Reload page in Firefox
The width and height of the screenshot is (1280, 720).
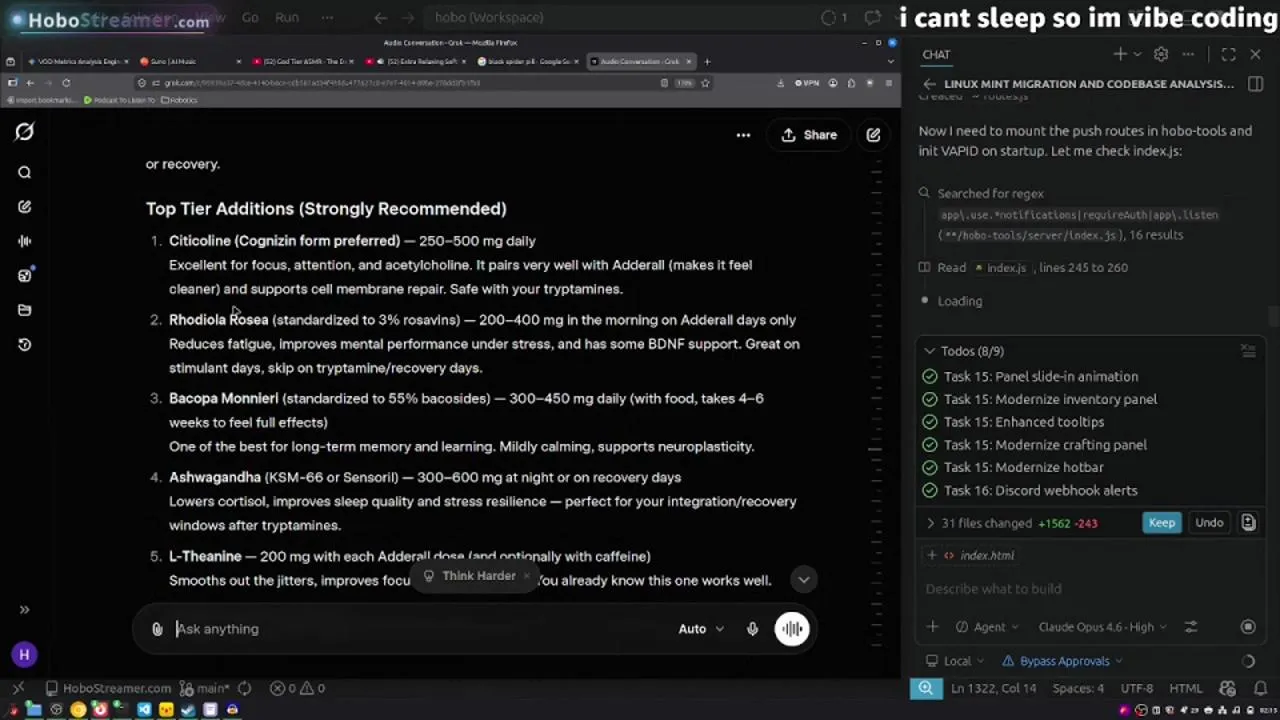tap(66, 83)
